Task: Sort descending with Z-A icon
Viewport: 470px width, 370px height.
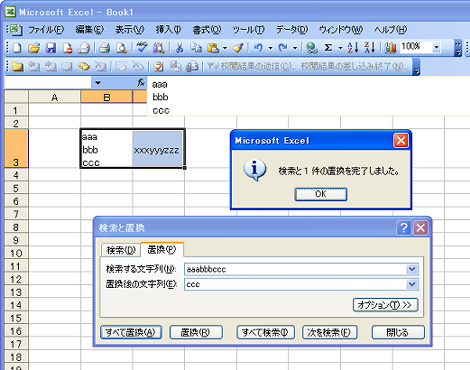Action: tap(369, 48)
